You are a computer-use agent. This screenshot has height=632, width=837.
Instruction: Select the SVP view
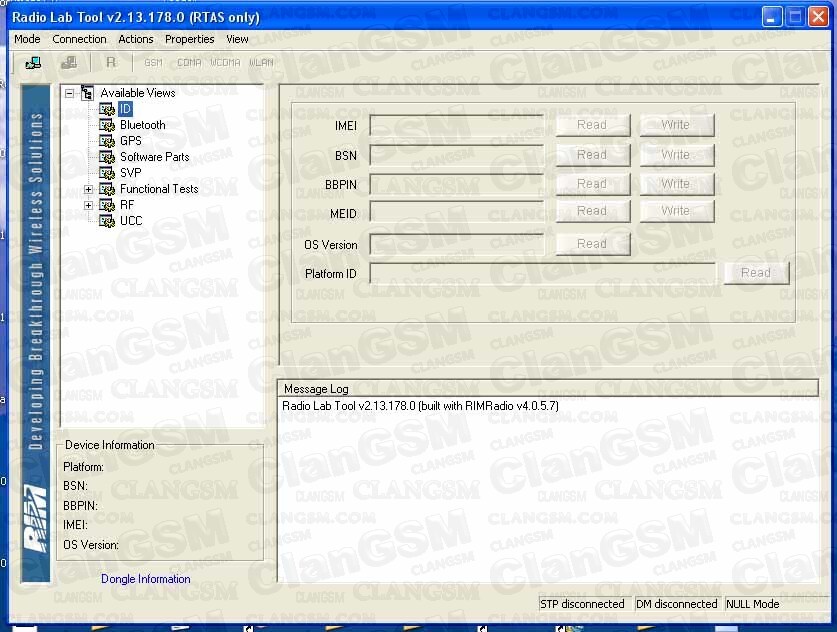131,173
